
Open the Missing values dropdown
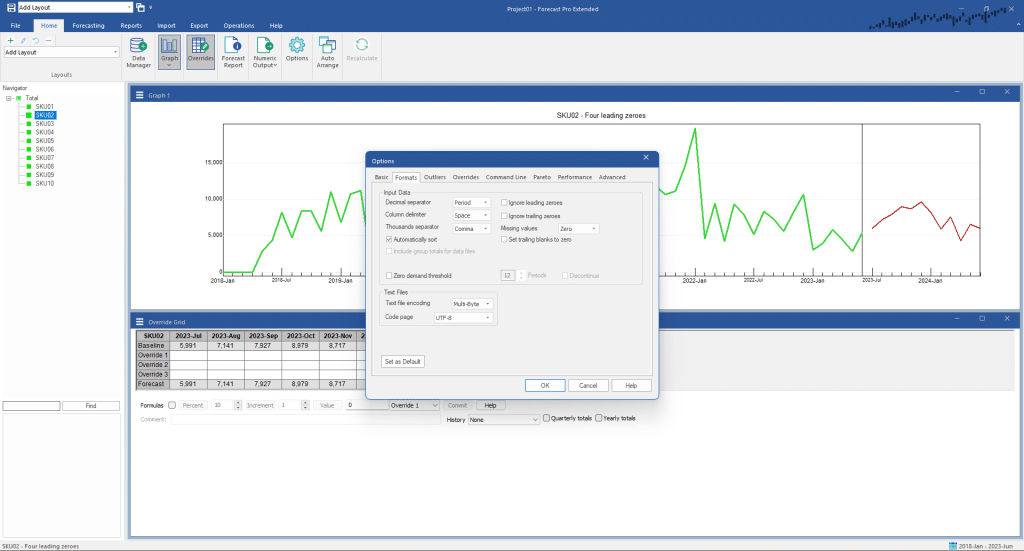[x=578, y=228]
